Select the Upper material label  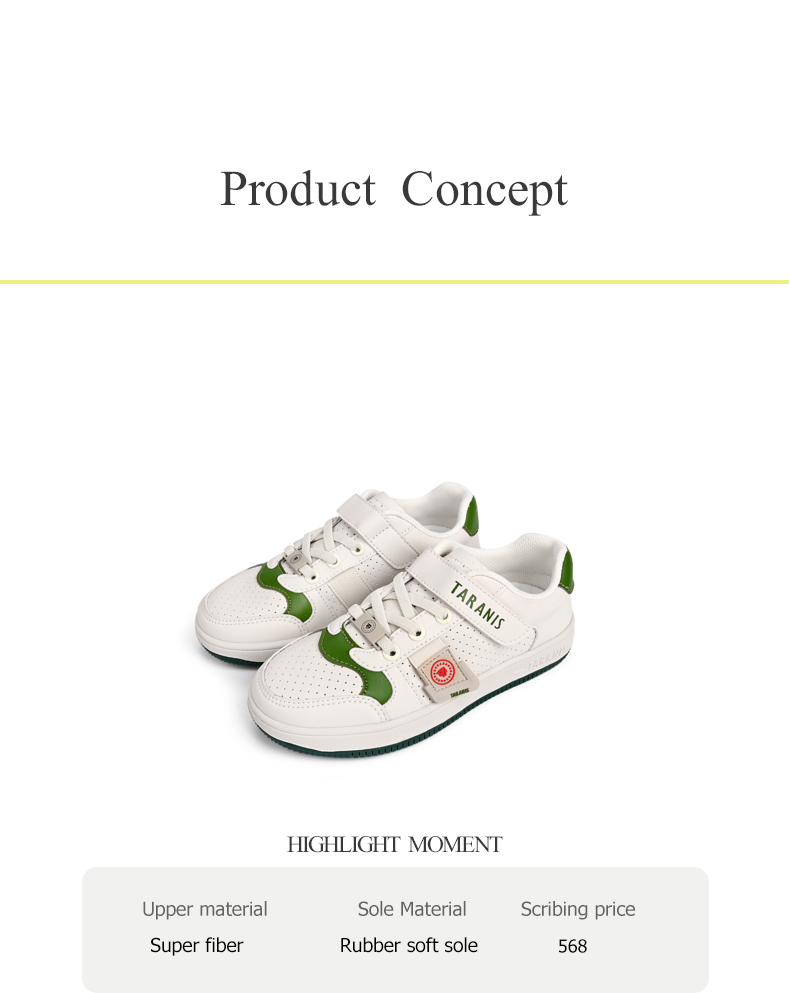click(205, 909)
